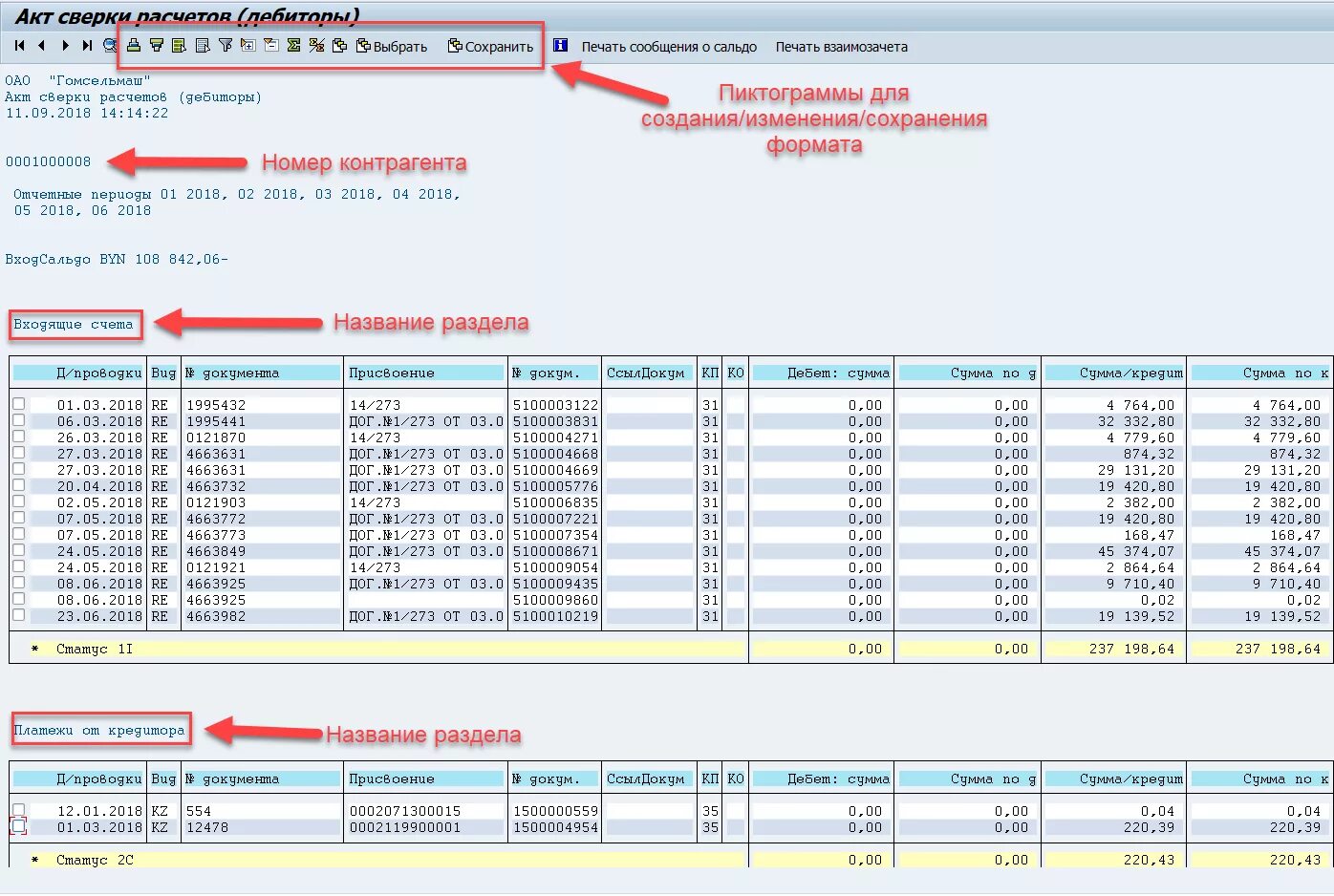Screen dimensions: 1334x896
Task: Expand rows with the plus table icon
Action: pyautogui.click(x=248, y=45)
